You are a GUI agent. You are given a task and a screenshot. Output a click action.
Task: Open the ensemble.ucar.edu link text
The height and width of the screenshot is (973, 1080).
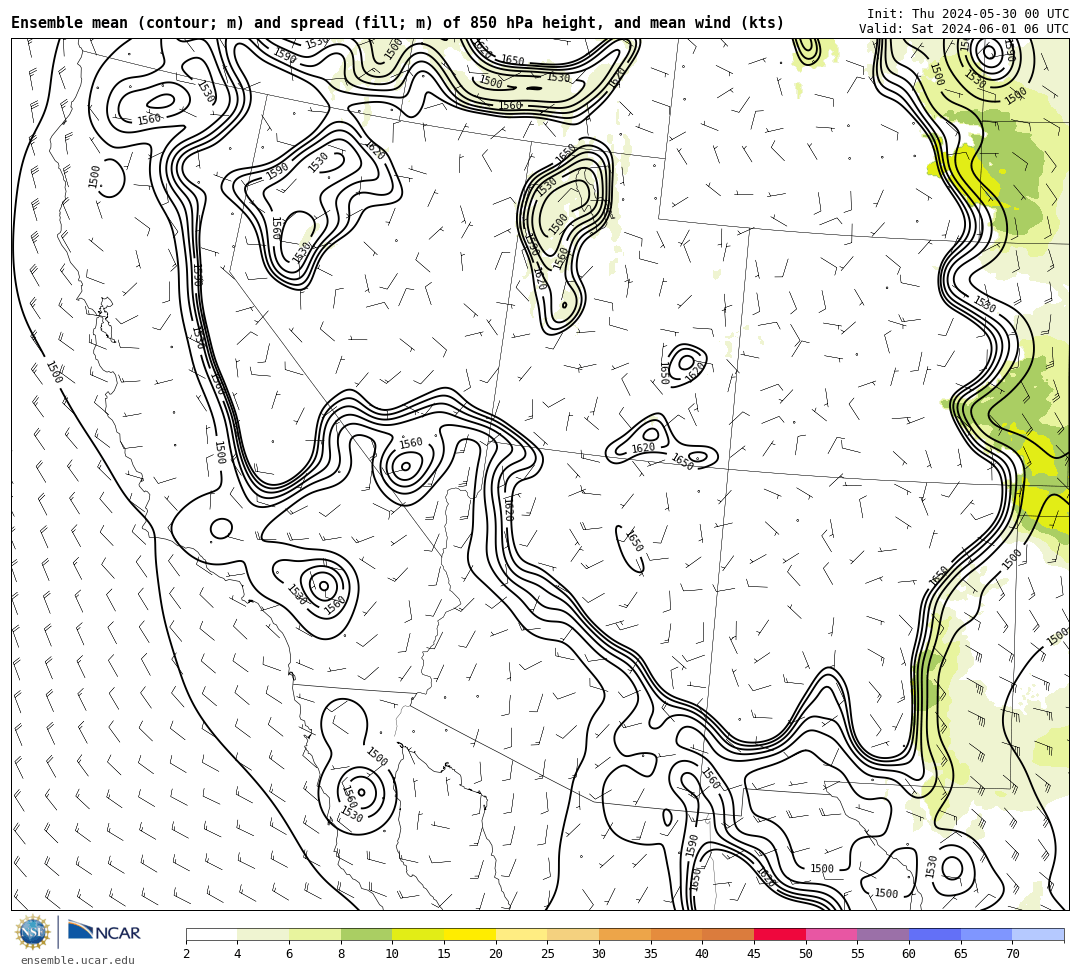78,960
